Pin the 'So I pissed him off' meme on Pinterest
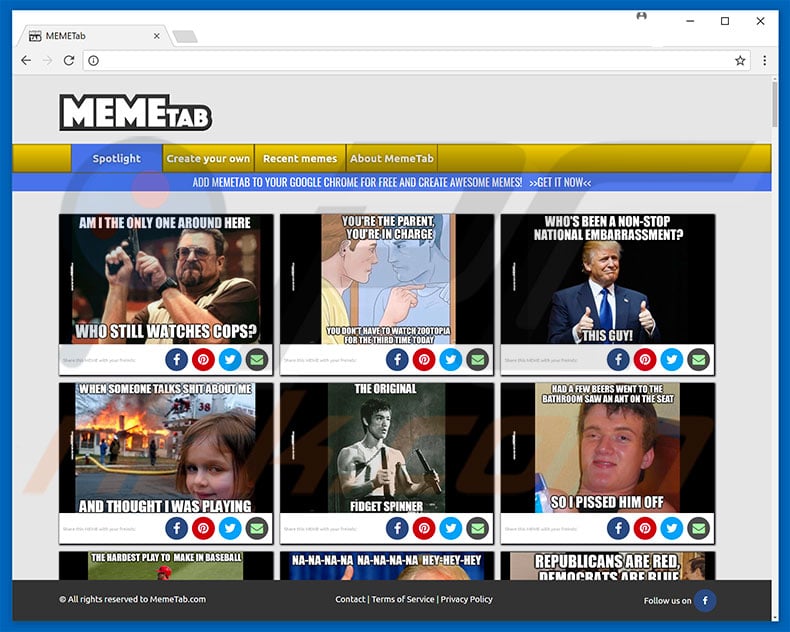The image size is (790, 632). coord(645,528)
